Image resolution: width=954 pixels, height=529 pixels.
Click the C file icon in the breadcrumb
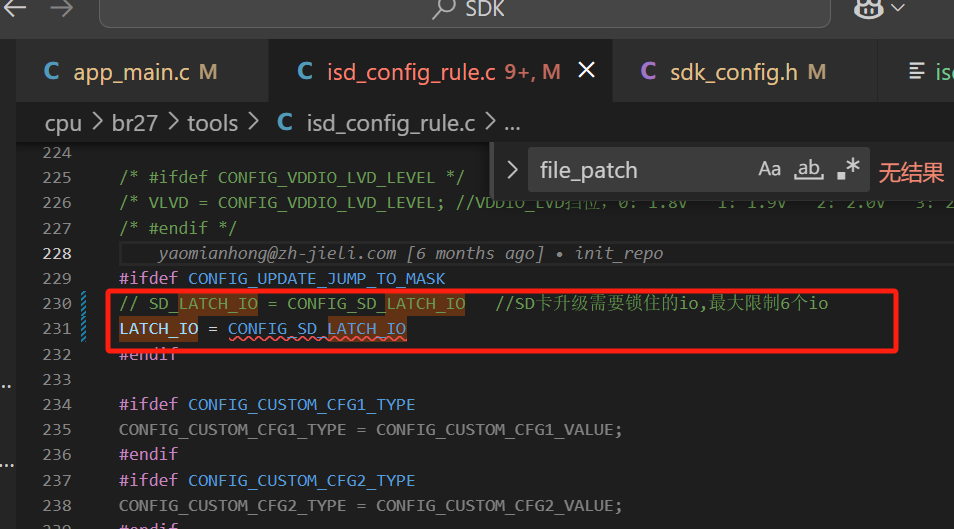[285, 123]
